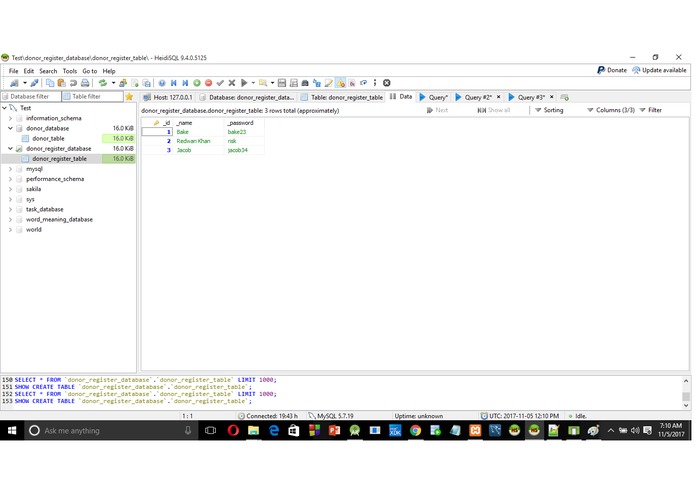Open the Sorting options
Image resolution: width=695 pixels, height=494 pixels.
point(549,110)
